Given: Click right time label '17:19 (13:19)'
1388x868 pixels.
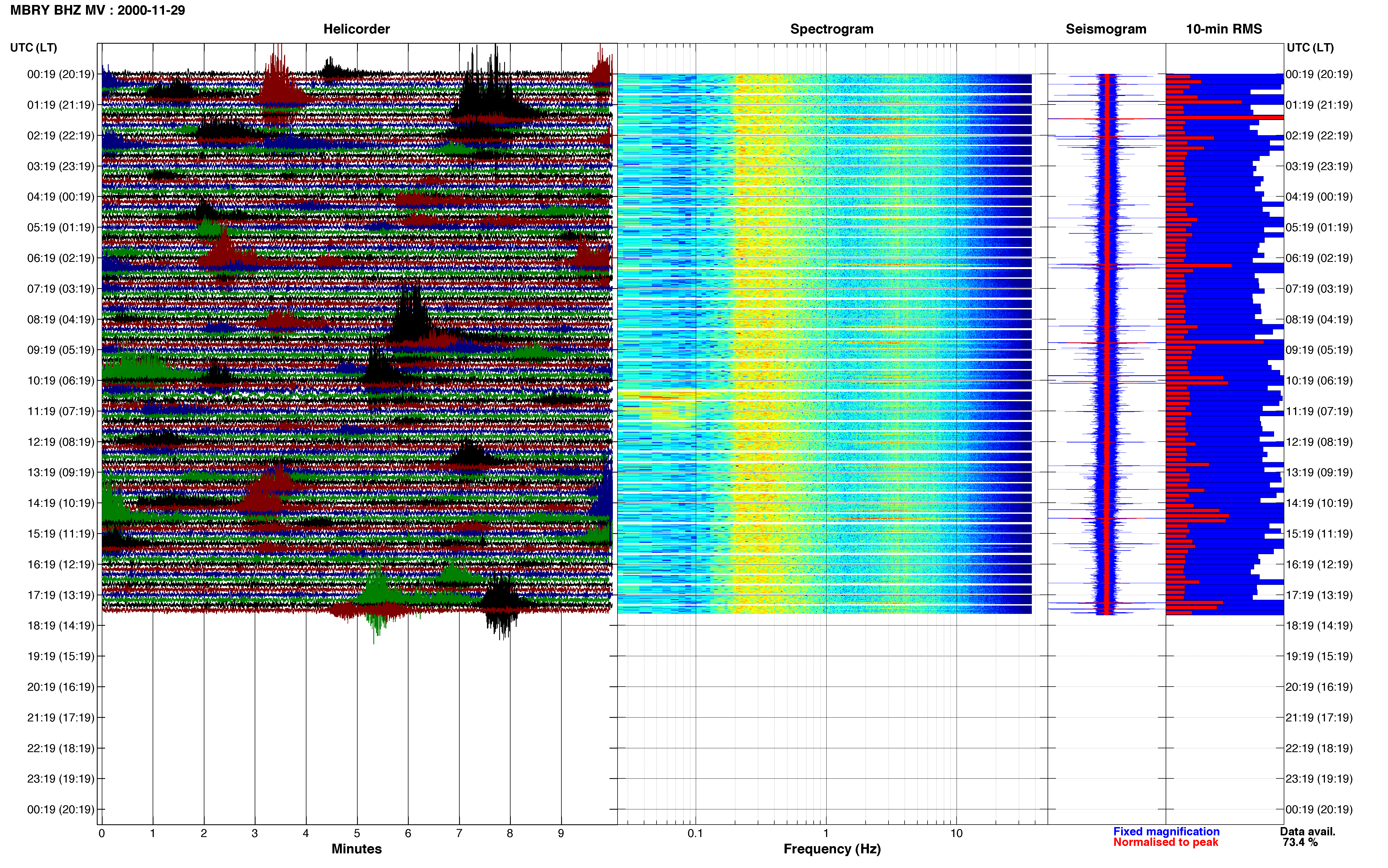Looking at the screenshot, I should coord(1319,595).
